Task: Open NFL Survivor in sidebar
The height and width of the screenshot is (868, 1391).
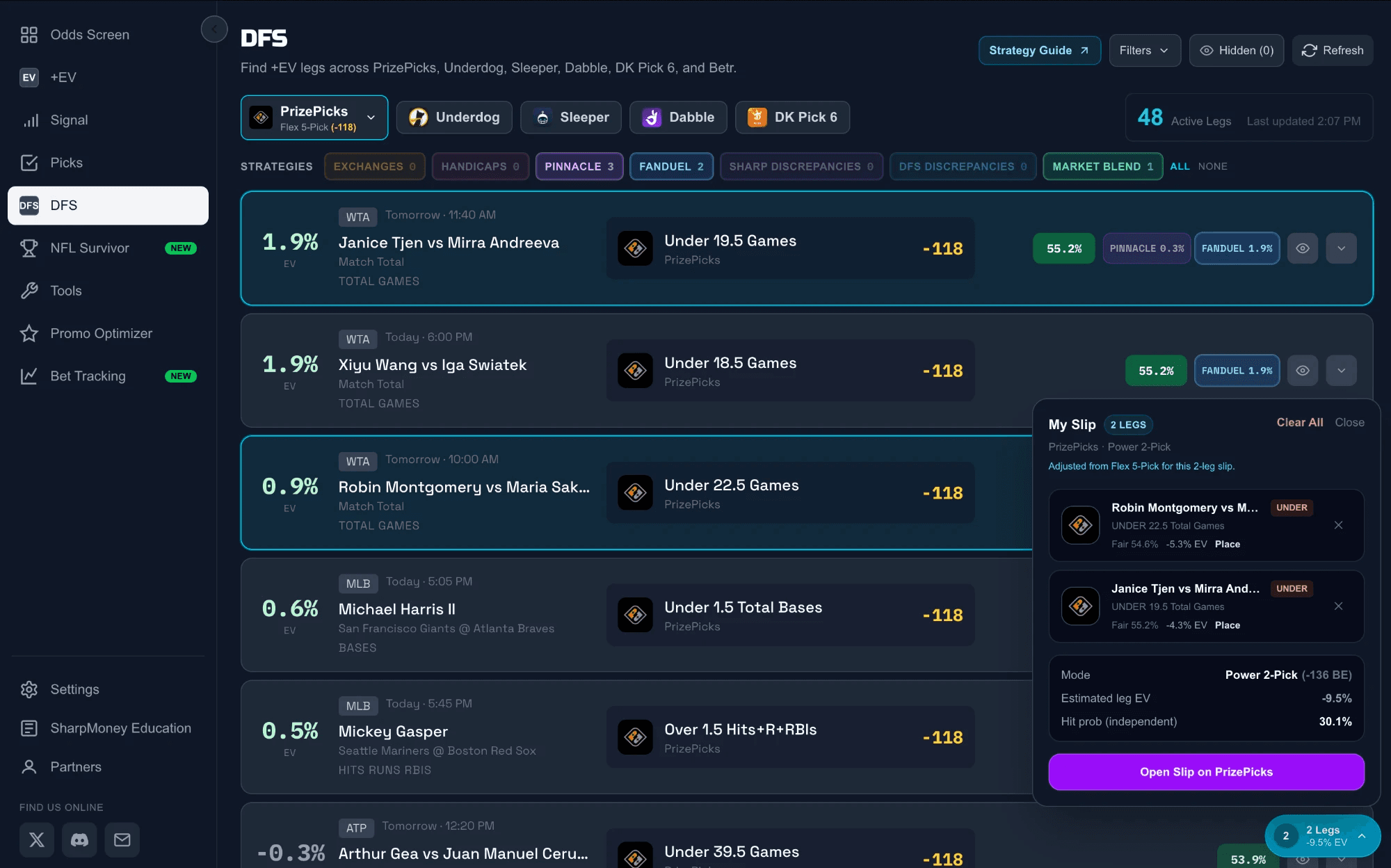Action: [x=108, y=248]
